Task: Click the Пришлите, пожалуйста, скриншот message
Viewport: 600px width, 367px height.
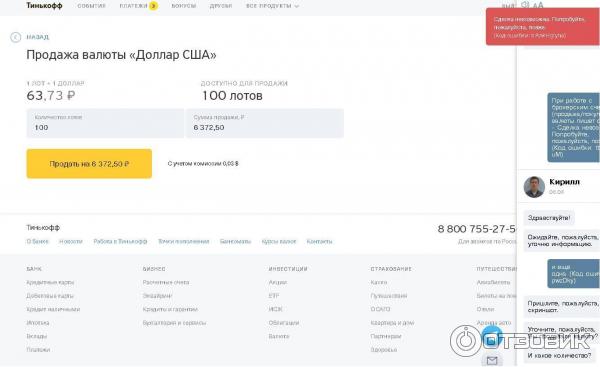Action: 561,307
